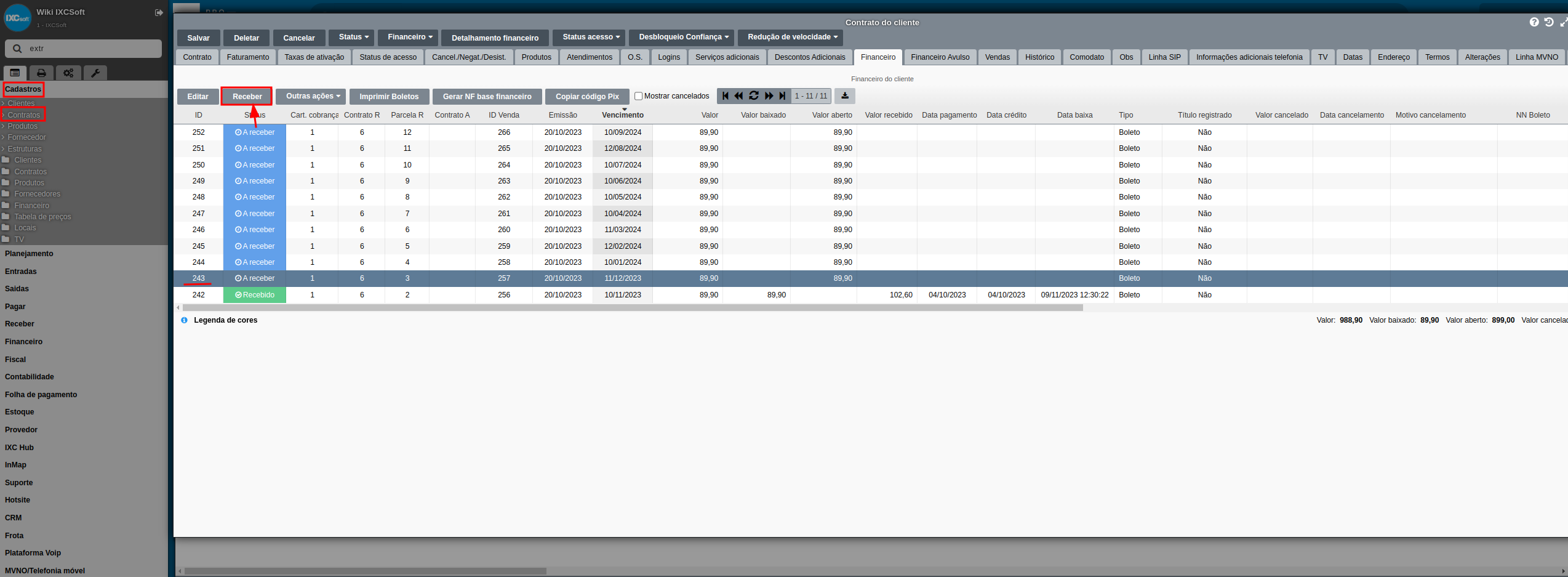Open the gears settings tab in sidebar

pyautogui.click(x=68, y=73)
